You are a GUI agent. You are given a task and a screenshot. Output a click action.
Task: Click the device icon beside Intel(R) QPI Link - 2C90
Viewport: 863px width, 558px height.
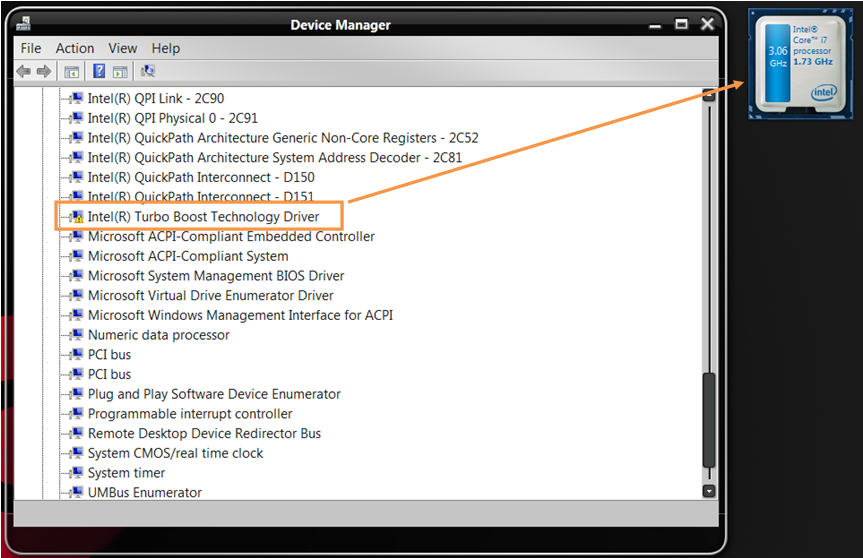pos(78,98)
